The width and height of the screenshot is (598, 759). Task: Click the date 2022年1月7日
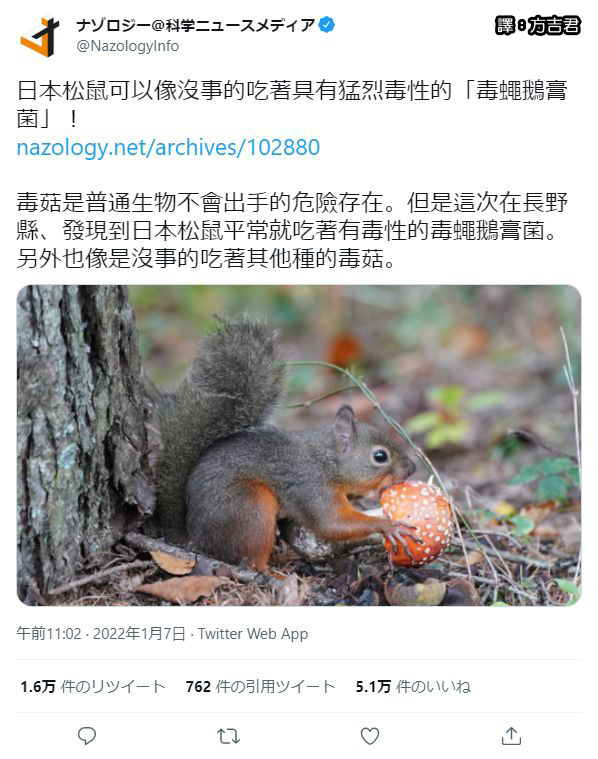(139, 634)
